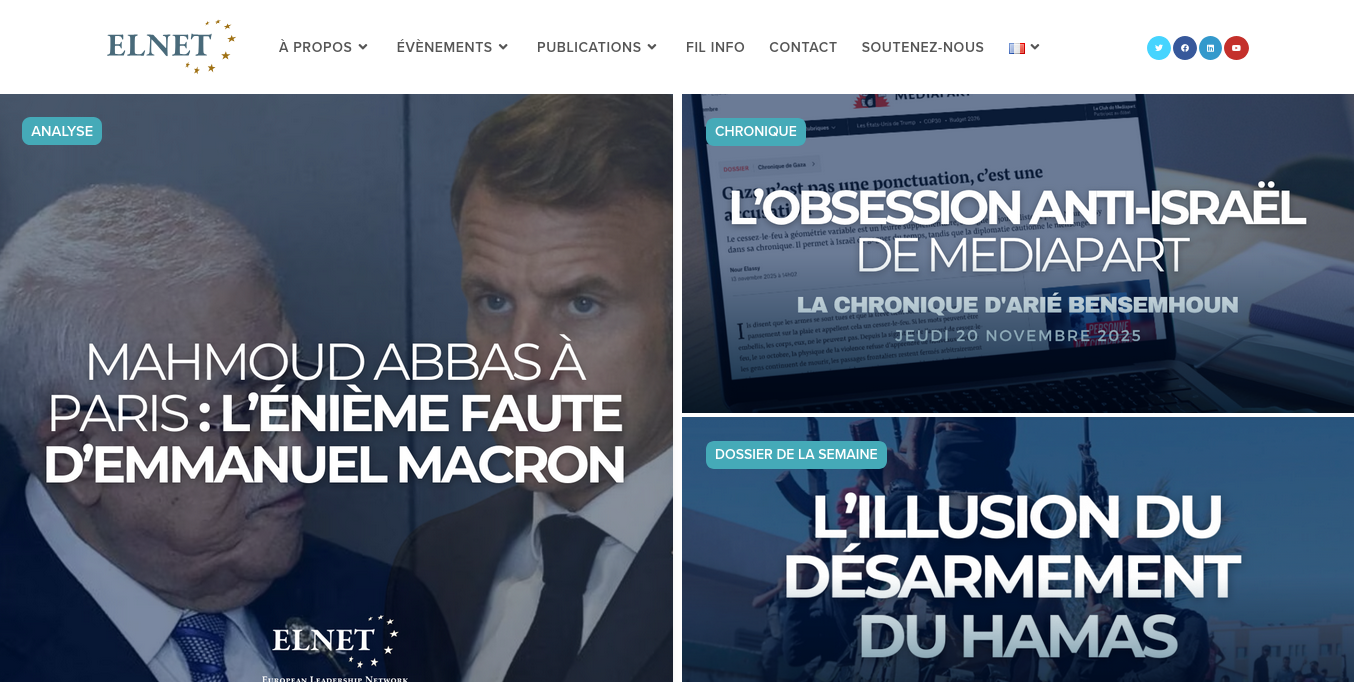This screenshot has width=1366, height=682.
Task: Open the CONTACT menu item
Action: [803, 47]
